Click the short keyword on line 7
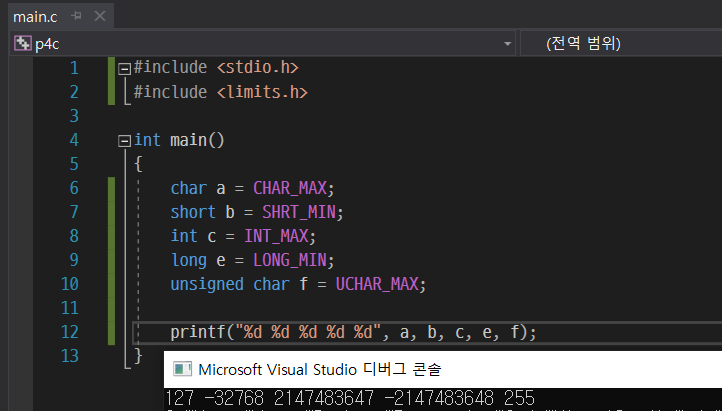This screenshot has height=411, width=722. coord(193,212)
